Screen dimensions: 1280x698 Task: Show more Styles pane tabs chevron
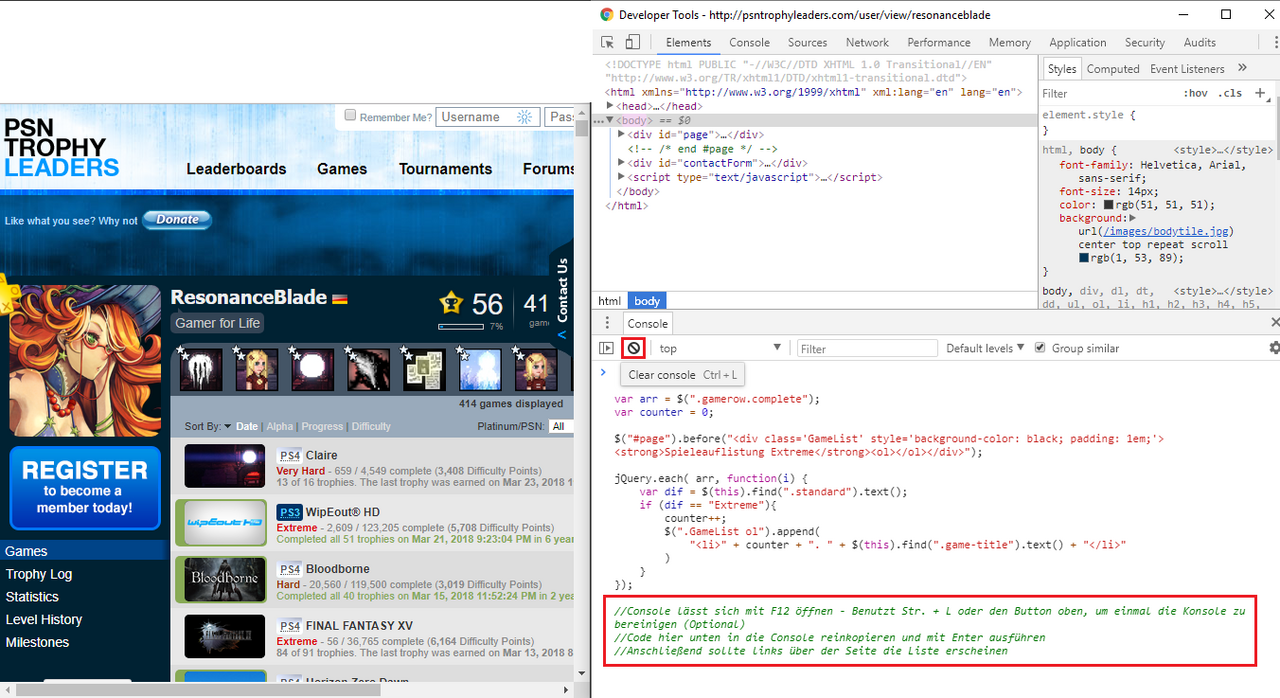[1242, 68]
